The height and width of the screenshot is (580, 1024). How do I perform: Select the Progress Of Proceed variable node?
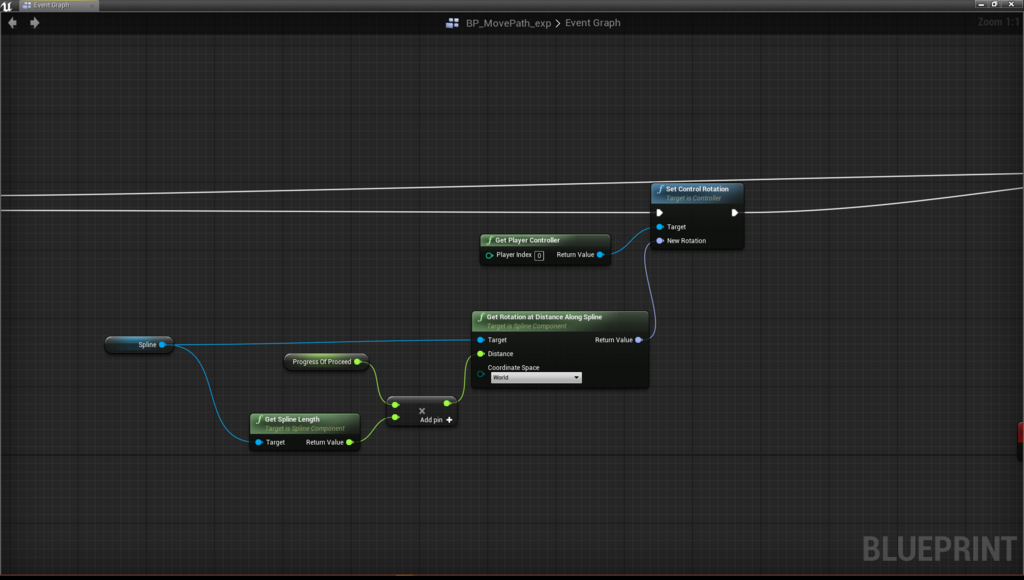(x=326, y=362)
